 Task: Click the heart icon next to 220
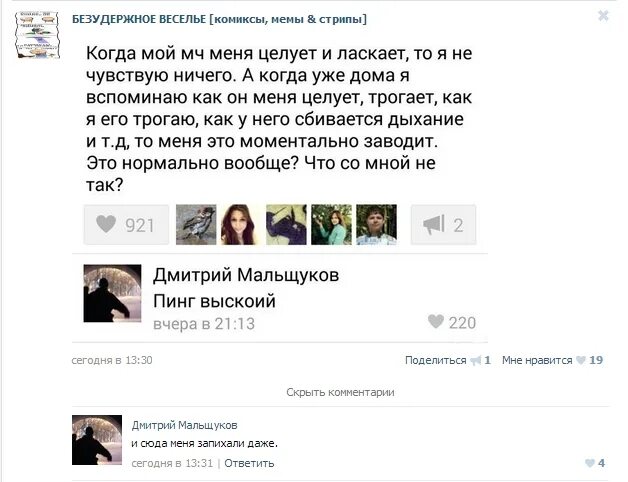436,321
